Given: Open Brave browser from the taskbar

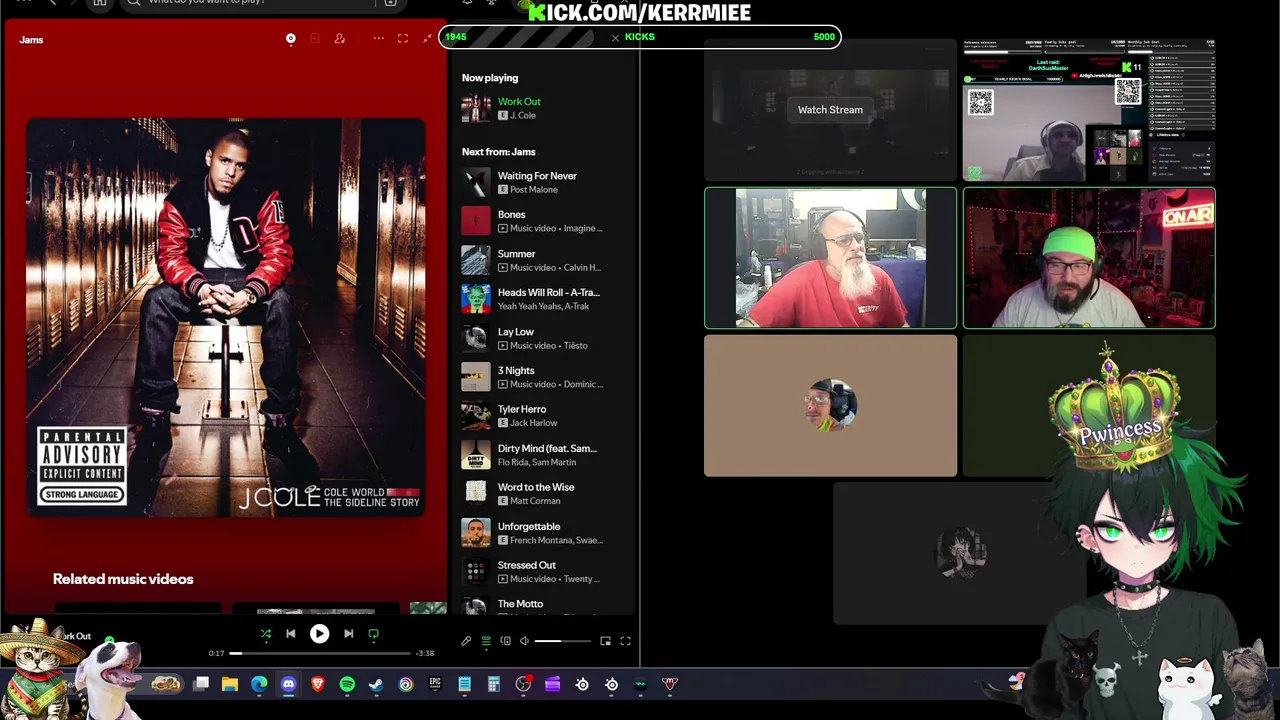Looking at the screenshot, I should click(x=318, y=684).
